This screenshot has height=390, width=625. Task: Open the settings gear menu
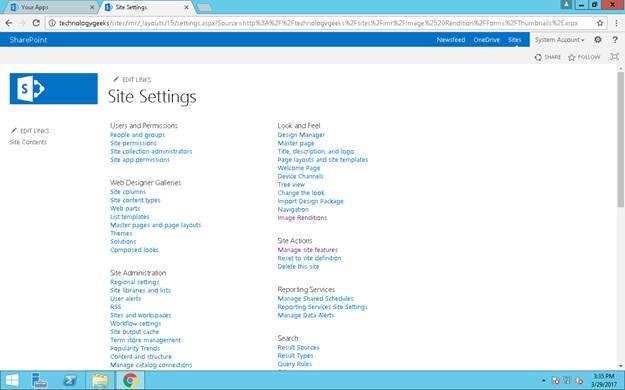[x=597, y=39]
